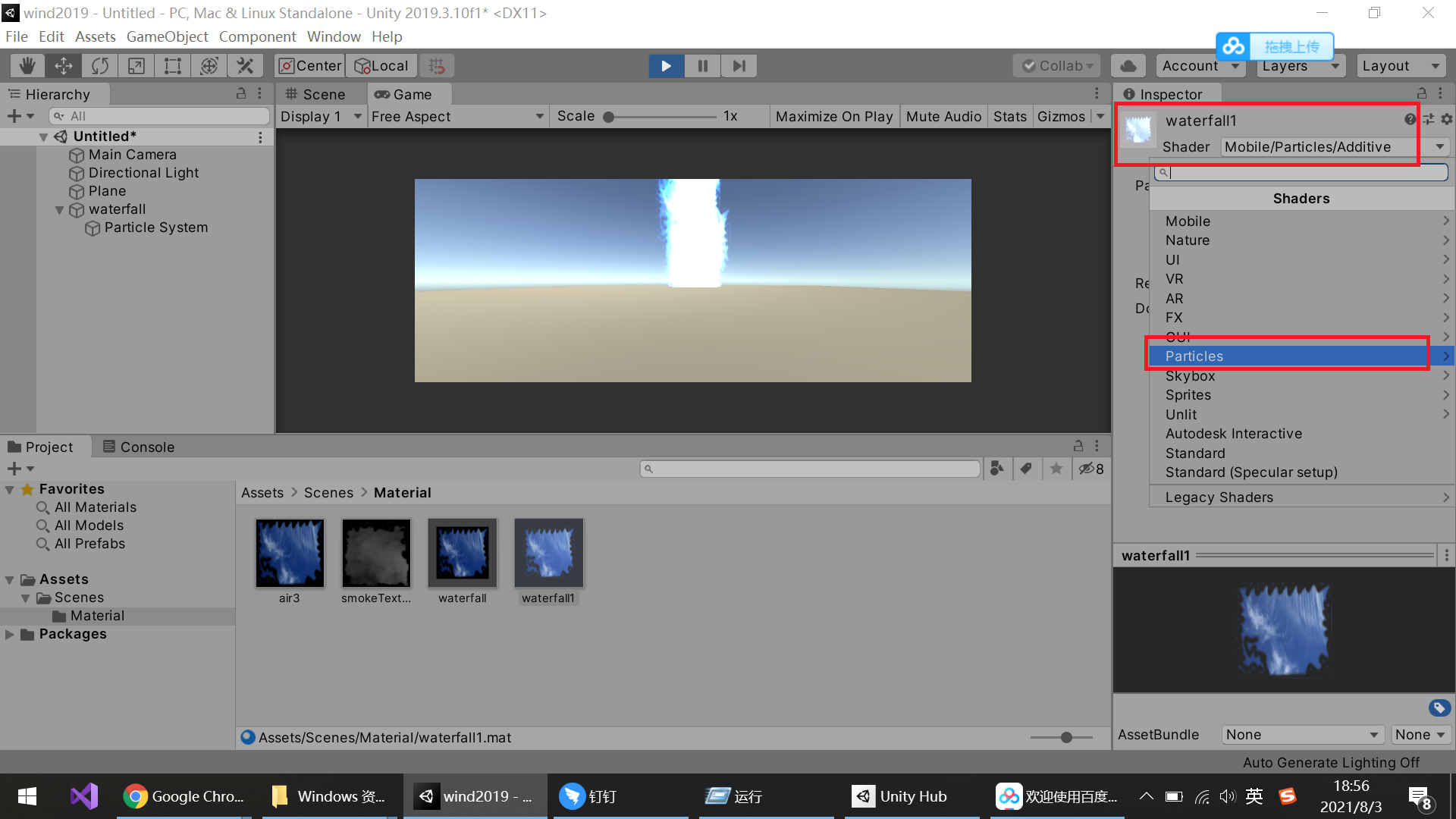The image size is (1456, 819).
Task: Select the custom editor tools icon
Action: click(245, 66)
